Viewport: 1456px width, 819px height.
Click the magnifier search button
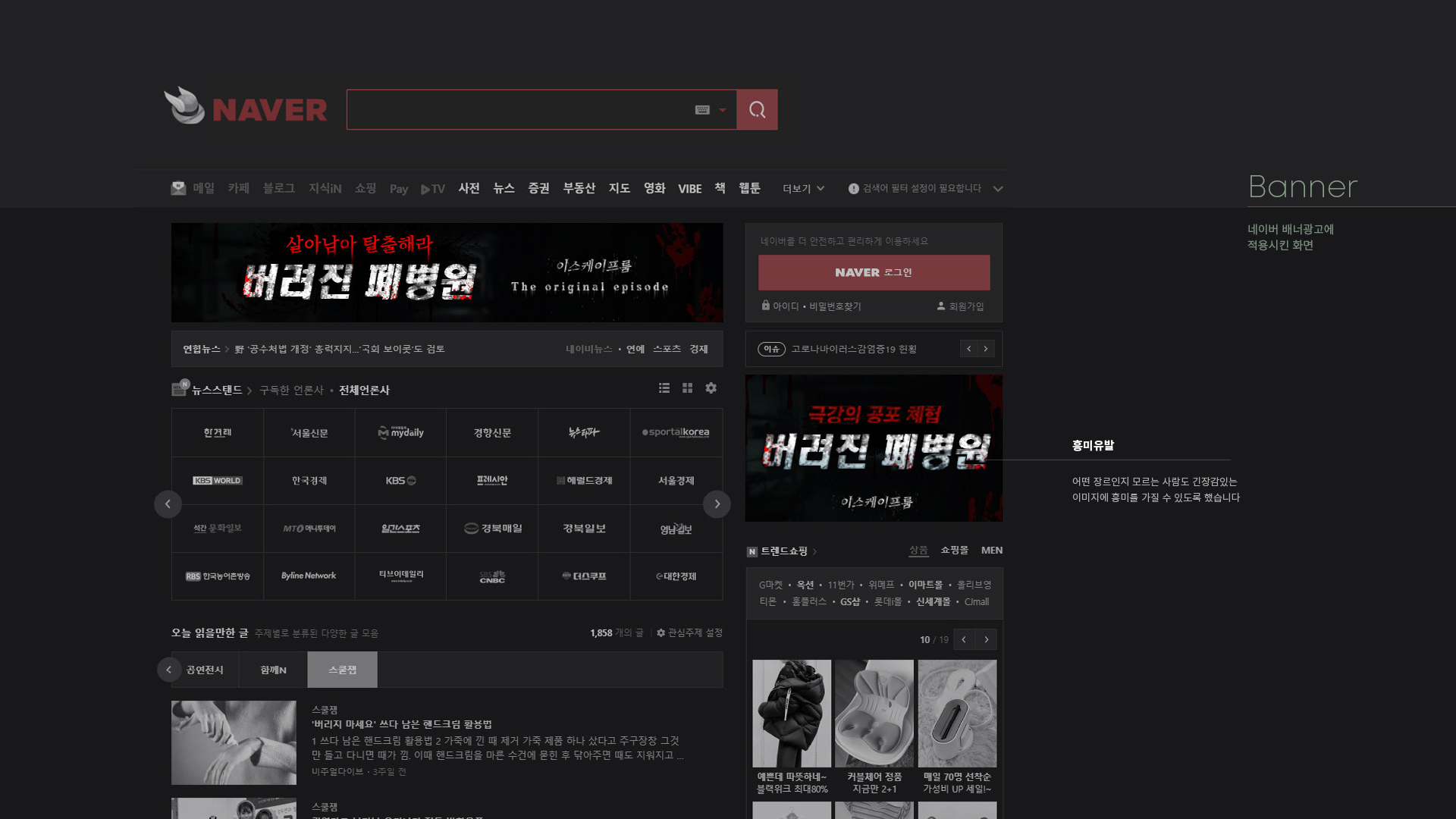[757, 110]
